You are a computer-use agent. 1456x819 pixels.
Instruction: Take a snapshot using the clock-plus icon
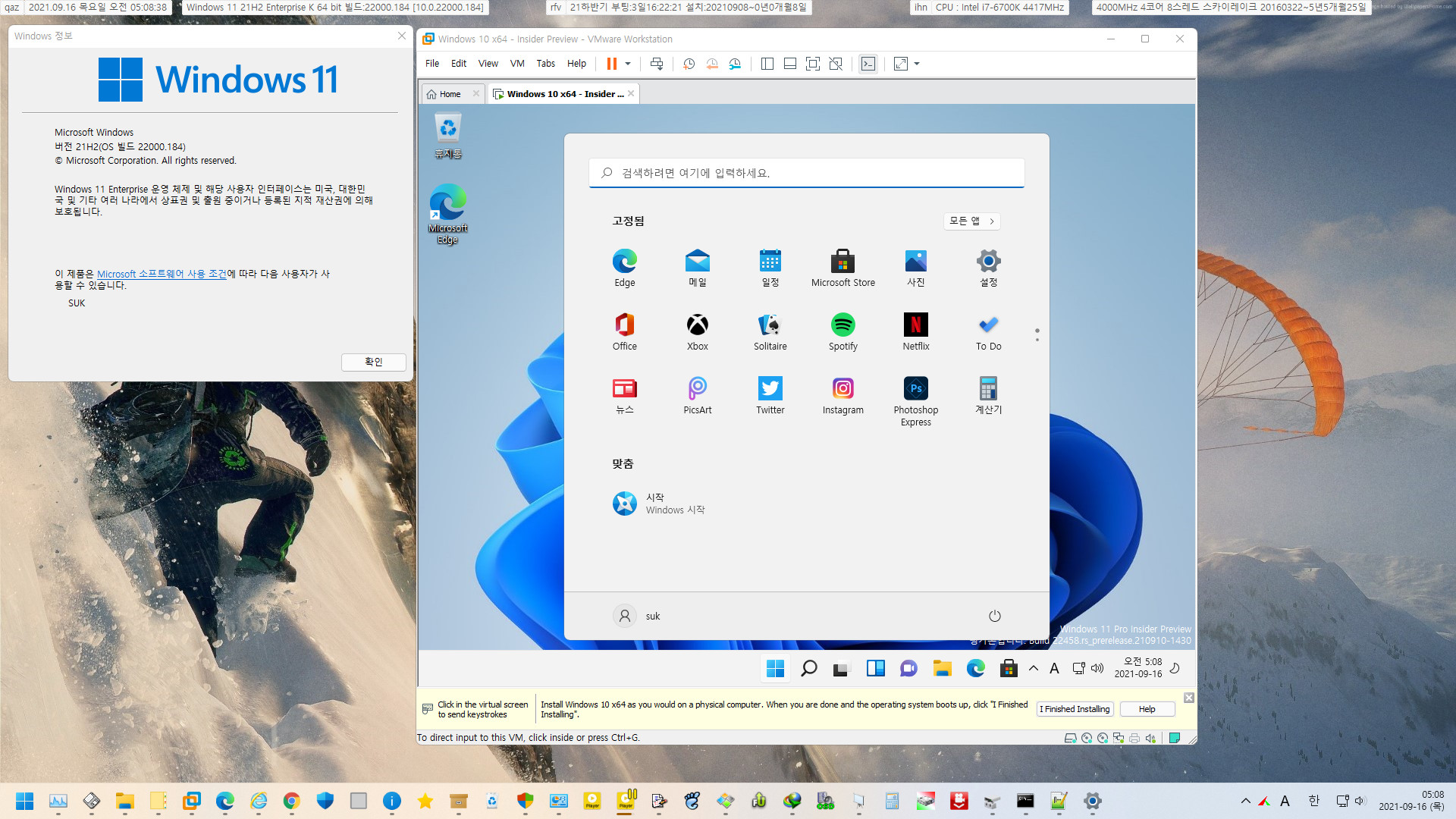[x=689, y=64]
